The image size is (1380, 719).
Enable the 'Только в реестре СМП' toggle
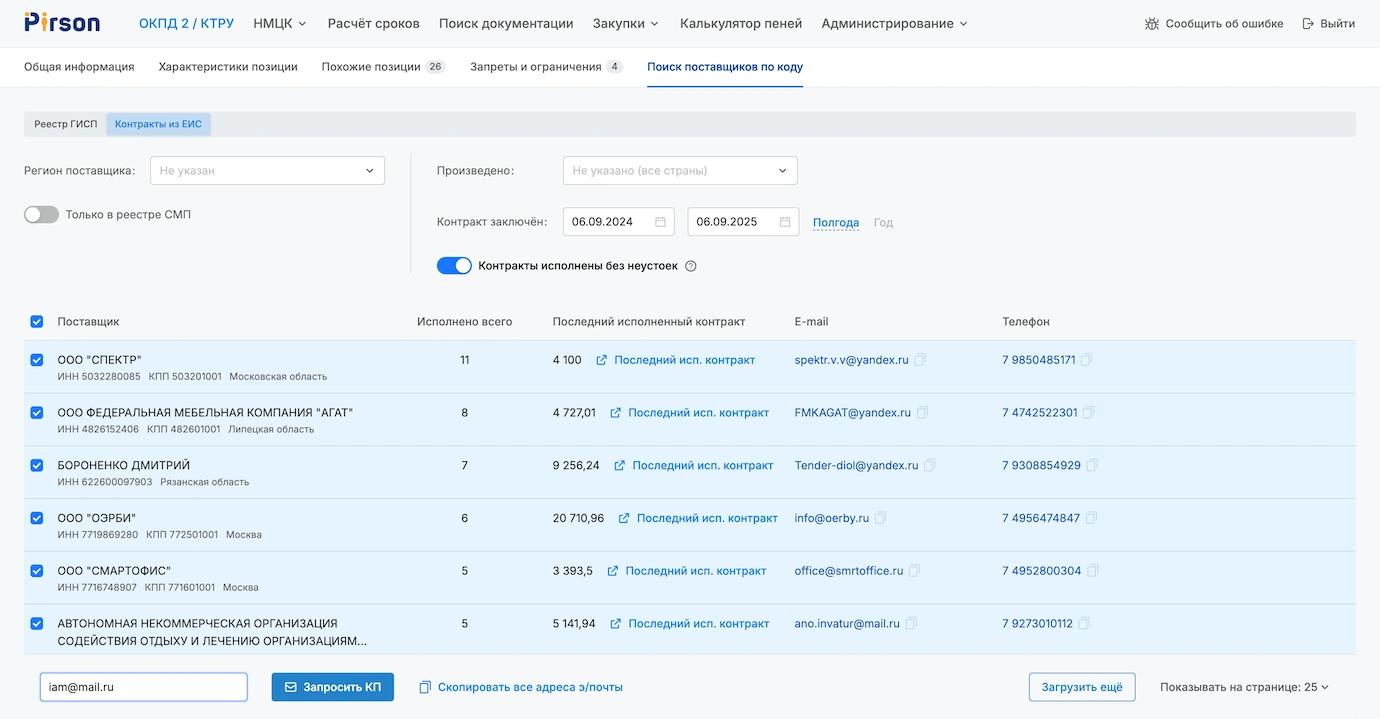(x=42, y=215)
